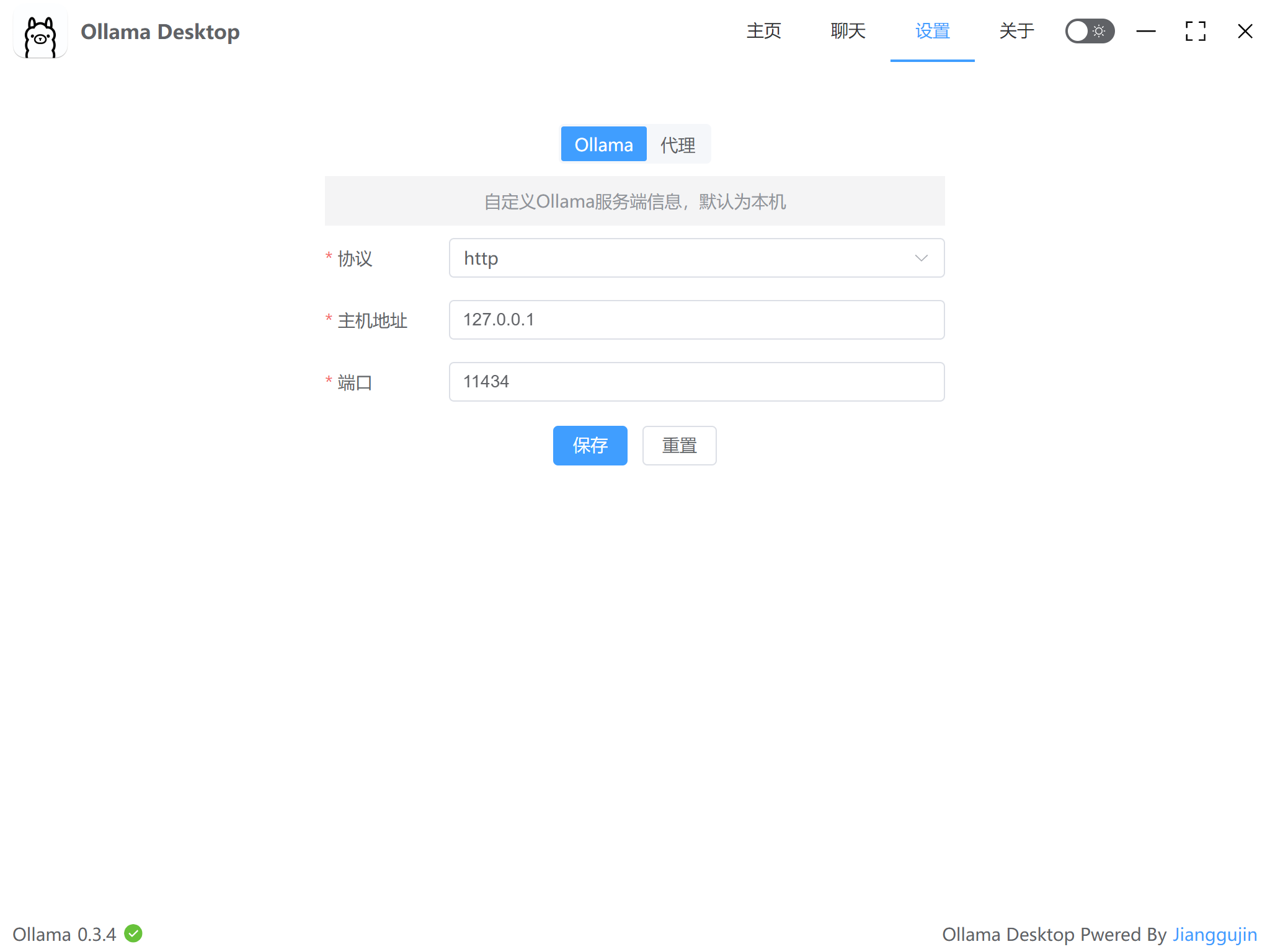Switch to the 聊天 chat tab
The width and height of the screenshot is (1270, 952).
point(848,31)
